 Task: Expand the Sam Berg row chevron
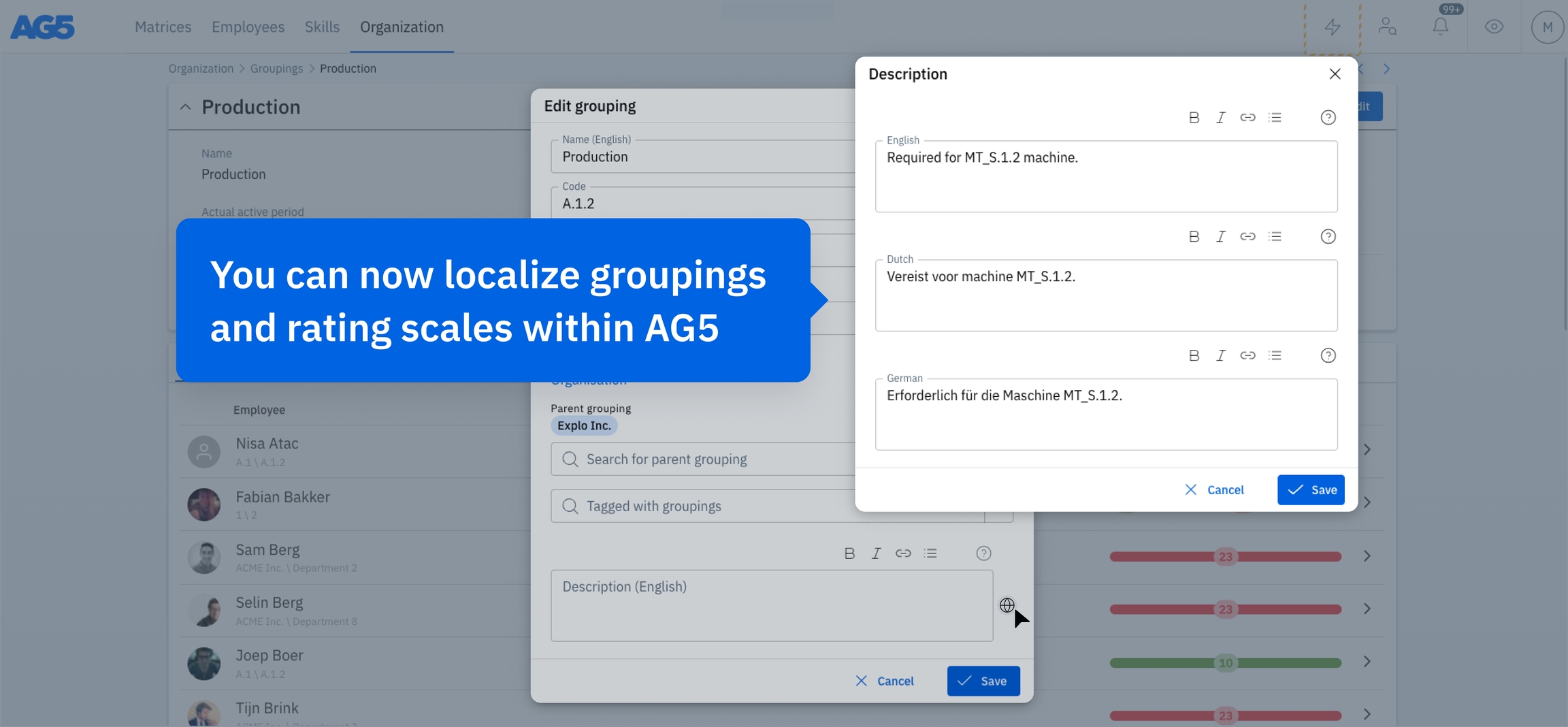1367,556
